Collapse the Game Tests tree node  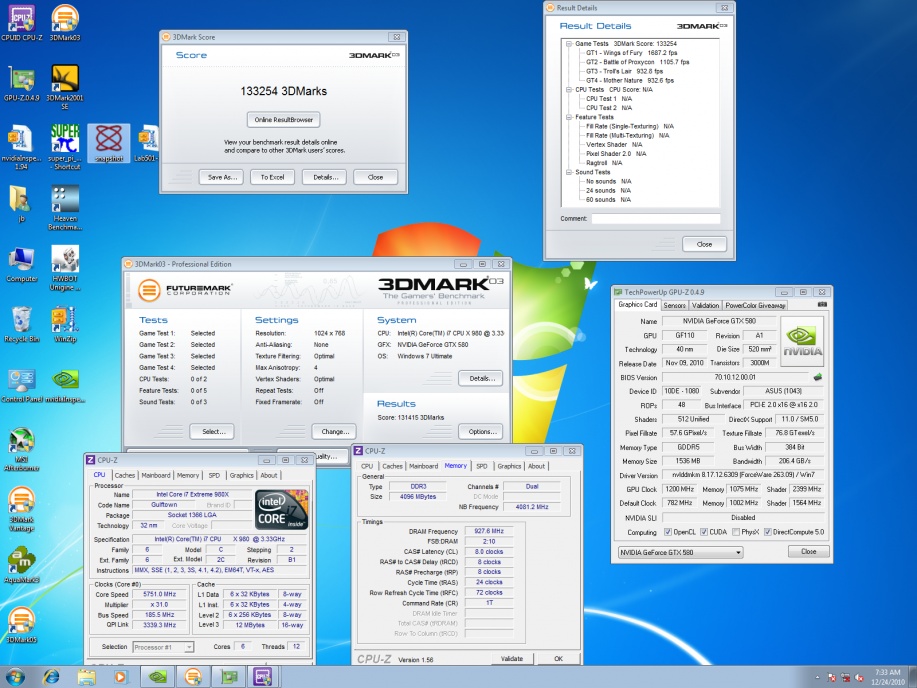(567, 44)
